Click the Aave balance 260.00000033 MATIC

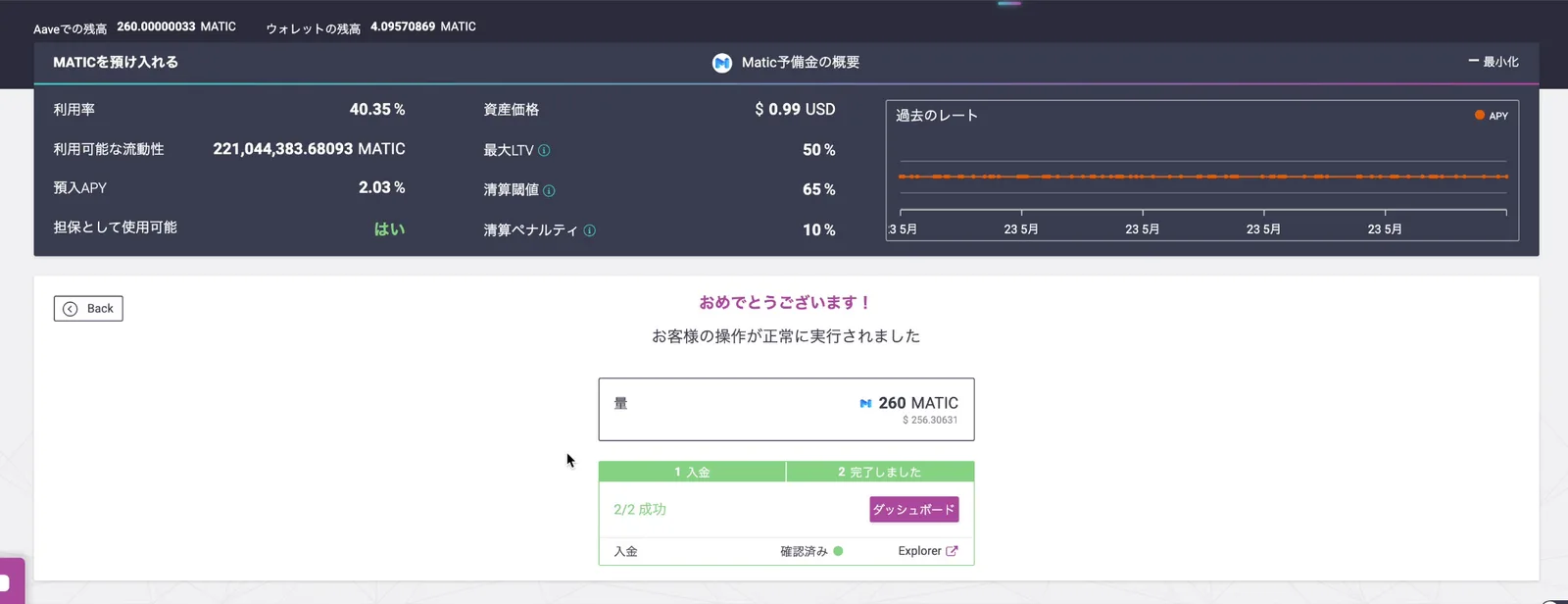(176, 26)
